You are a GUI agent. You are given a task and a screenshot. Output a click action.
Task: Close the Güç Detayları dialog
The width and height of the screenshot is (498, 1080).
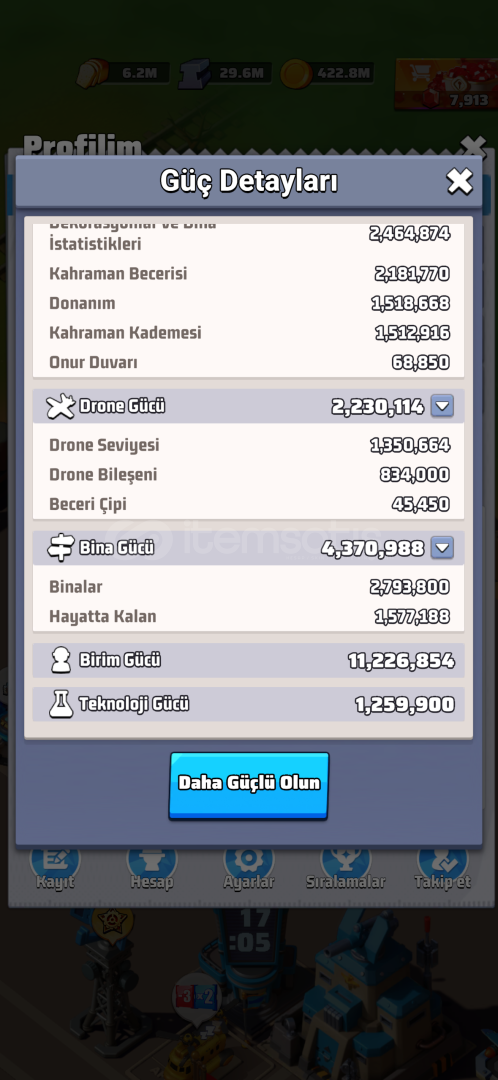click(x=459, y=182)
